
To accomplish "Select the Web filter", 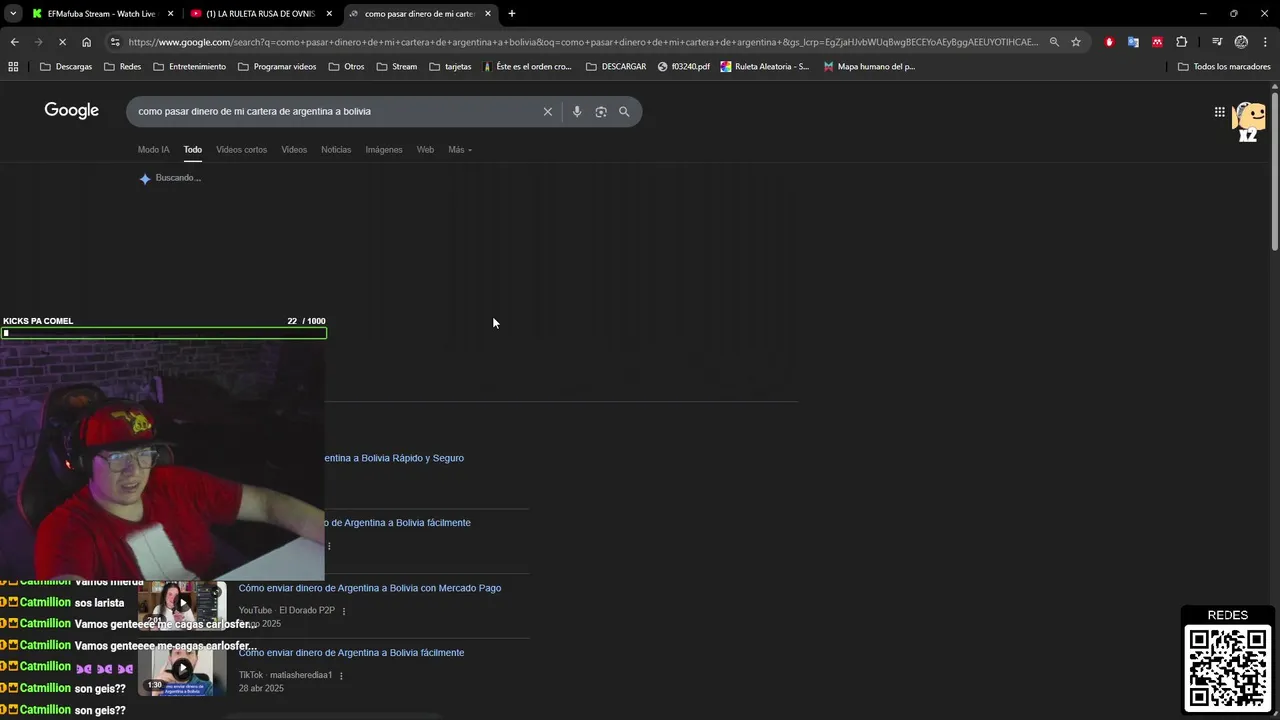I will pyautogui.click(x=425, y=150).
